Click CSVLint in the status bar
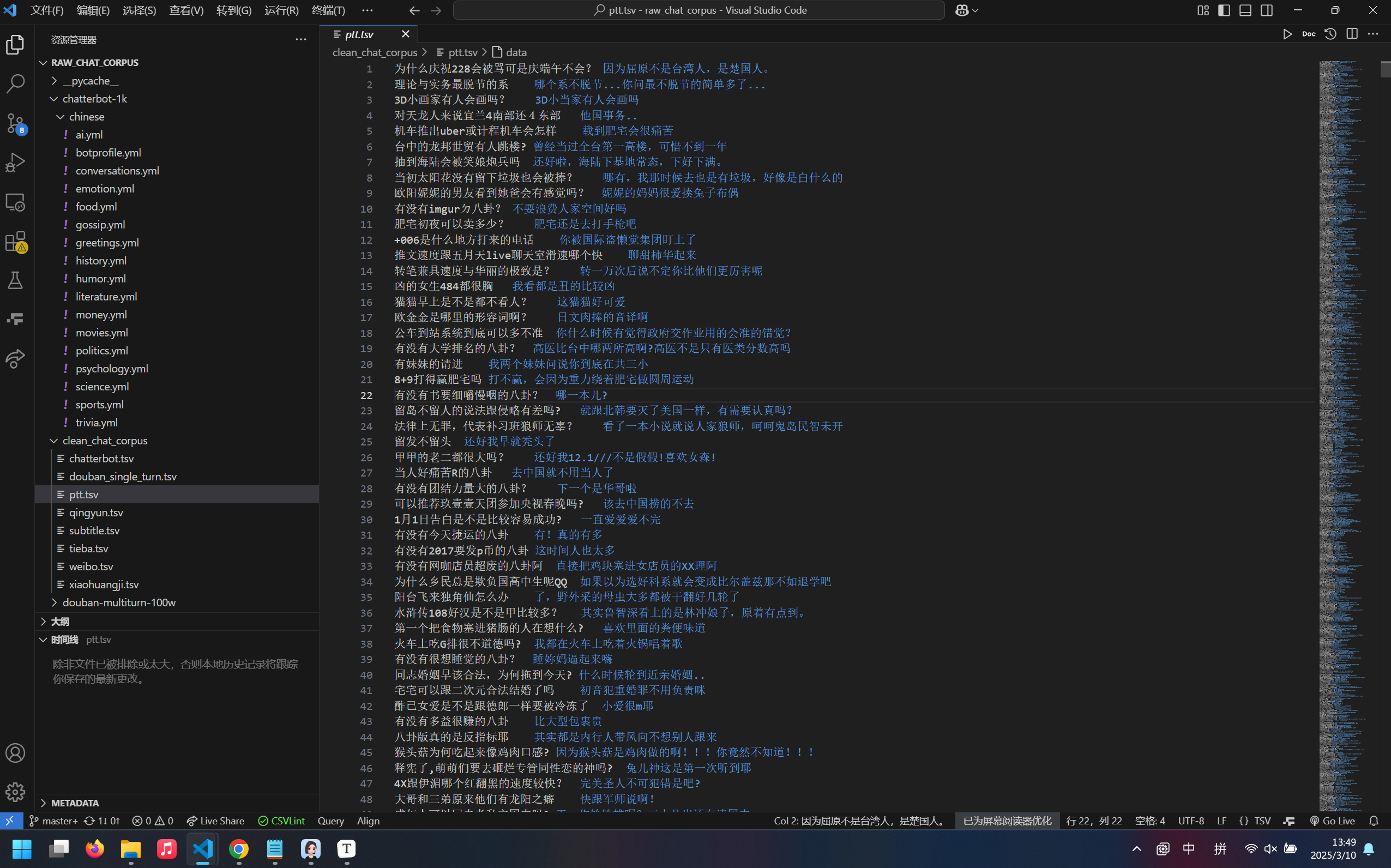Viewport: 1391px width, 868px height. 281,821
